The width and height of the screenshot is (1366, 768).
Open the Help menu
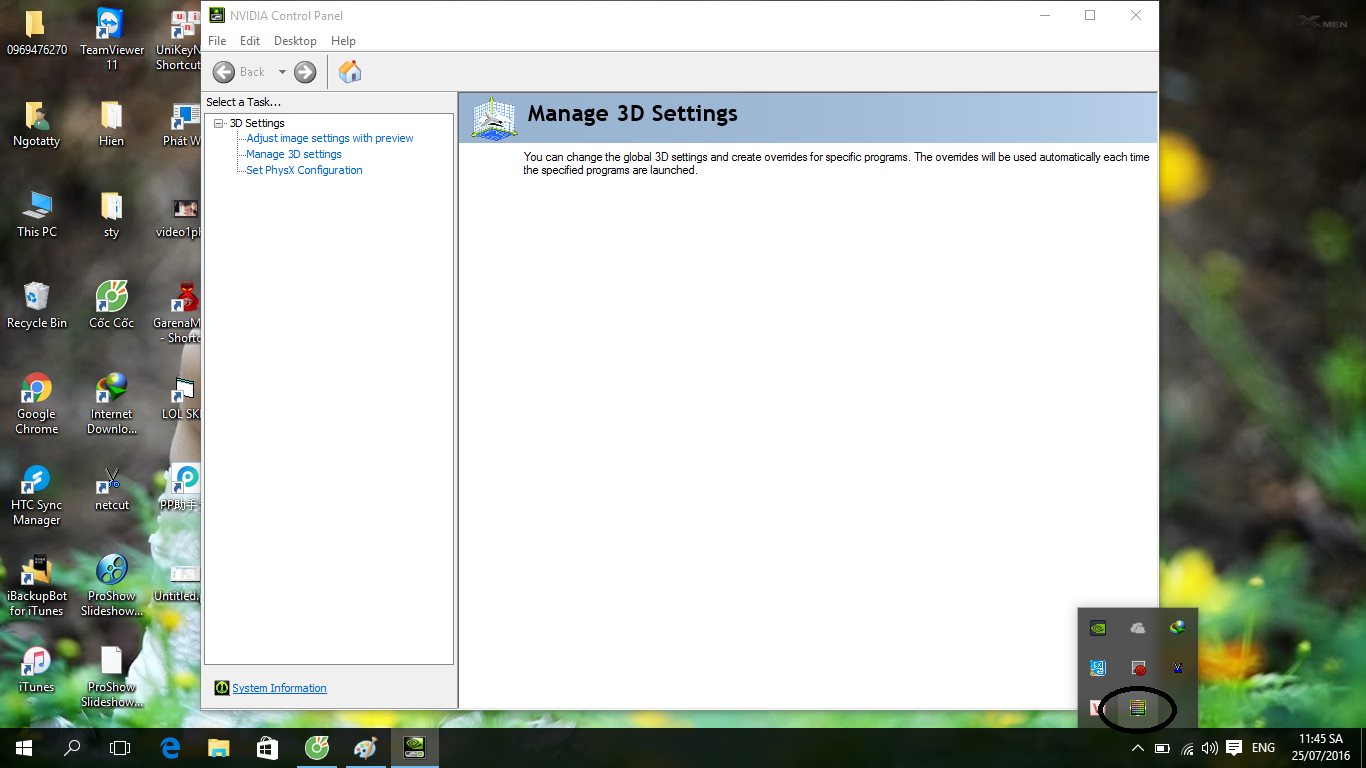click(x=343, y=41)
